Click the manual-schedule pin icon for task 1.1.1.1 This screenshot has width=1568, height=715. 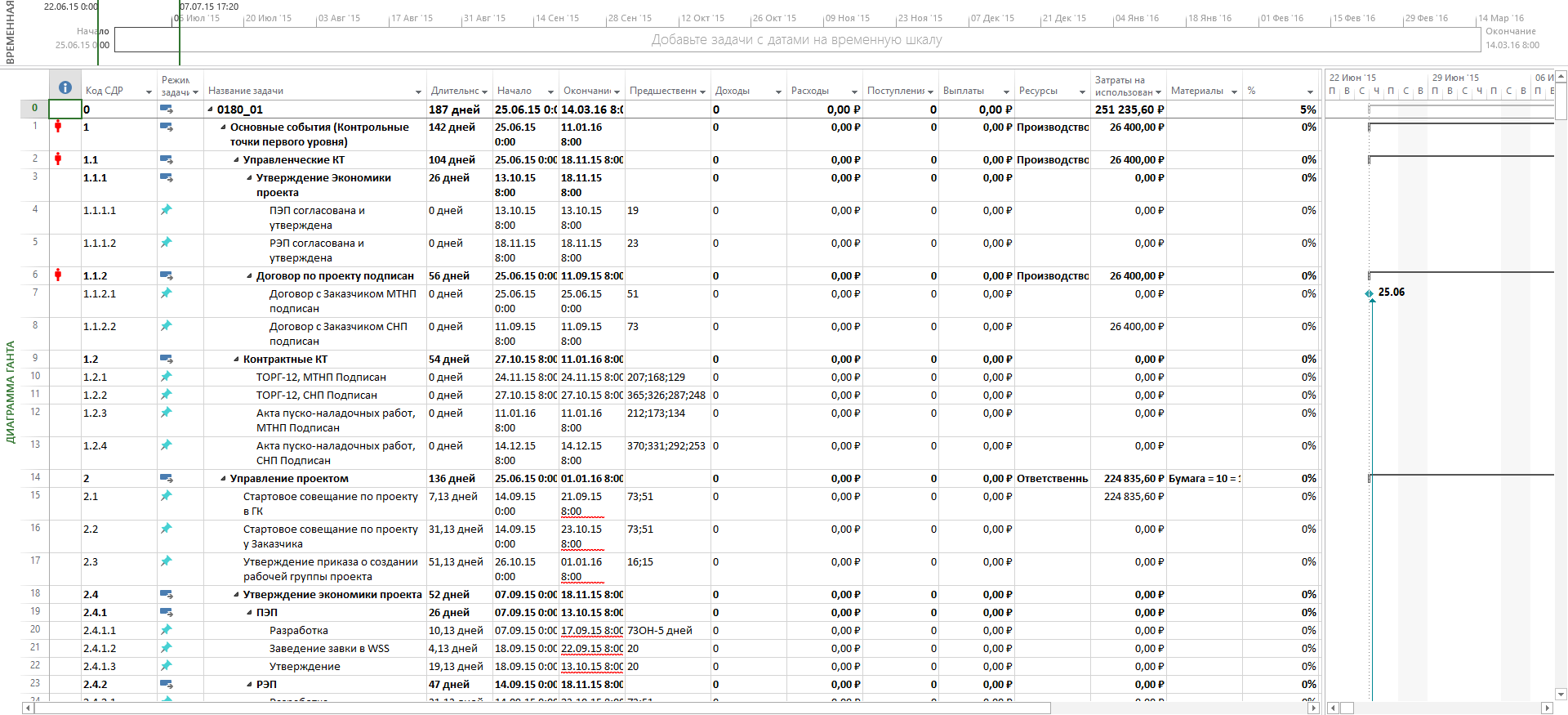coord(167,210)
